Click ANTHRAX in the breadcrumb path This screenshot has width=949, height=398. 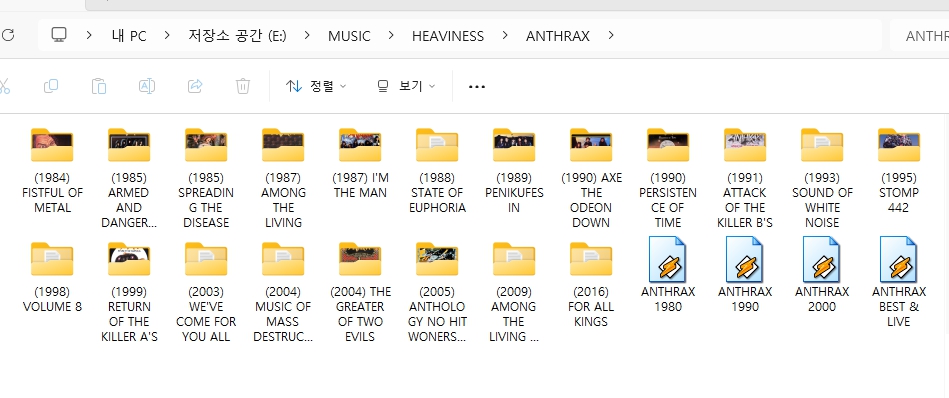tap(557, 36)
